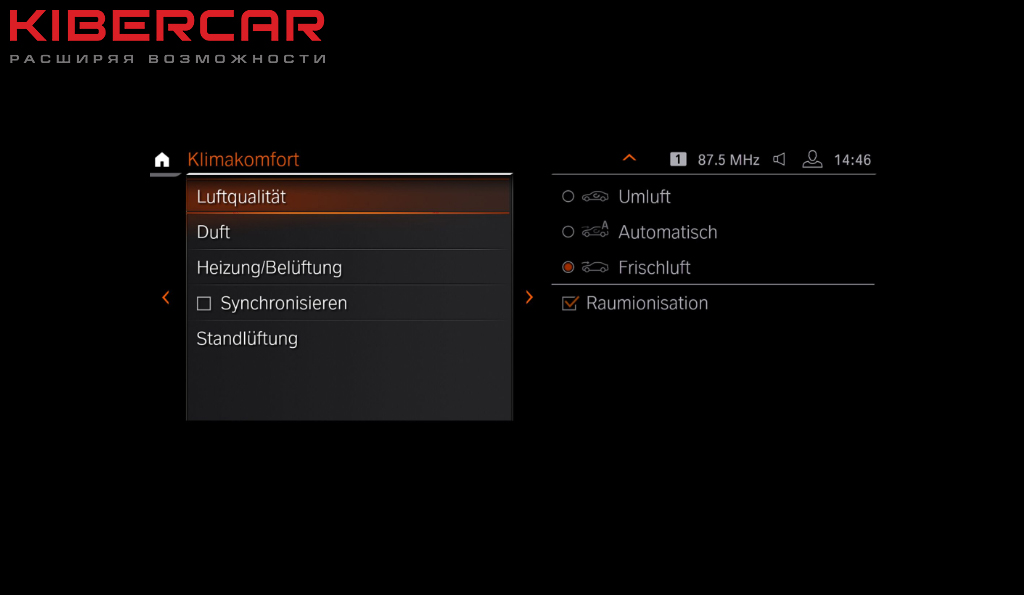Open the Heizung/Belüftung menu entry
The height and width of the screenshot is (595, 1024).
coord(348,267)
